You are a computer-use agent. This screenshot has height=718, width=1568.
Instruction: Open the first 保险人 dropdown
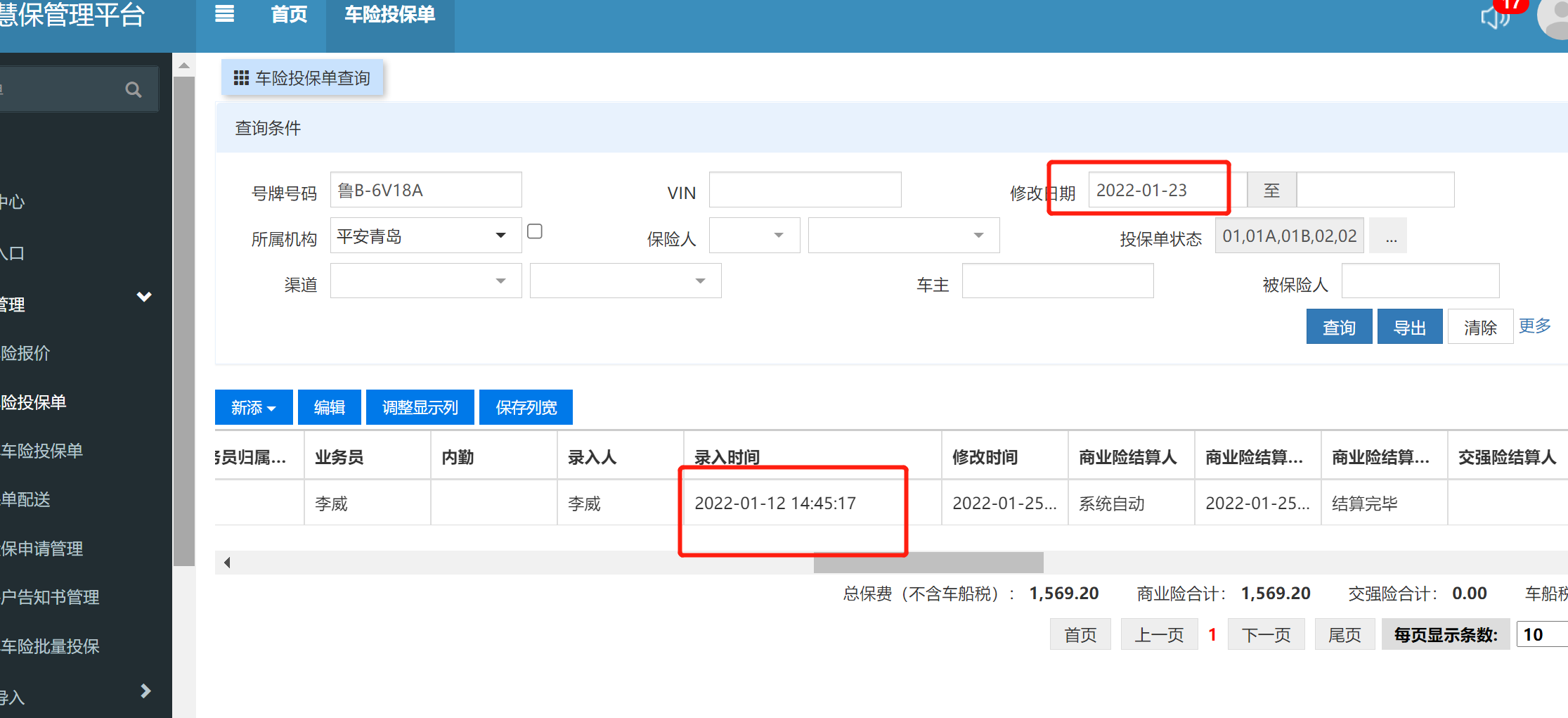(754, 236)
